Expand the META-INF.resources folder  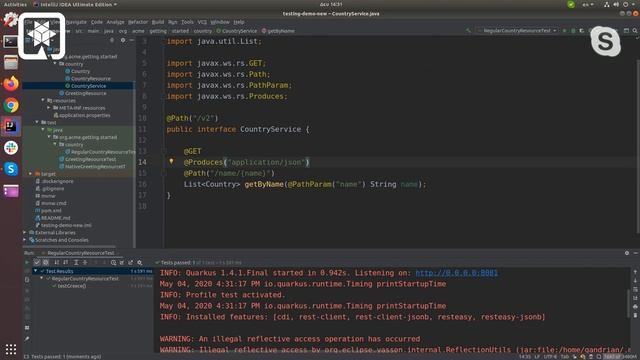coord(49,108)
